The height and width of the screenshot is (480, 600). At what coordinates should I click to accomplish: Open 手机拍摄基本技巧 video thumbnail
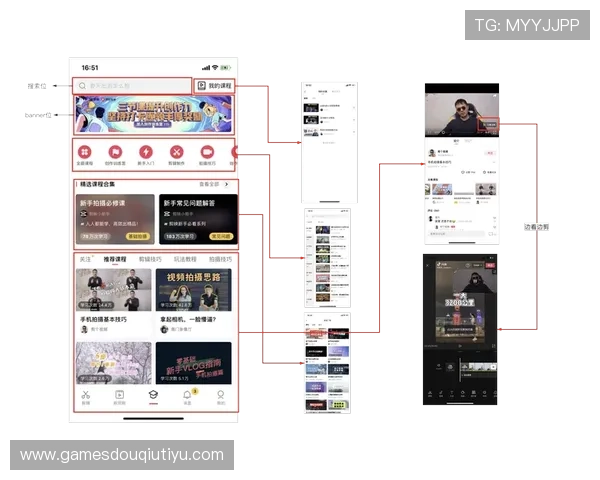click(x=115, y=290)
